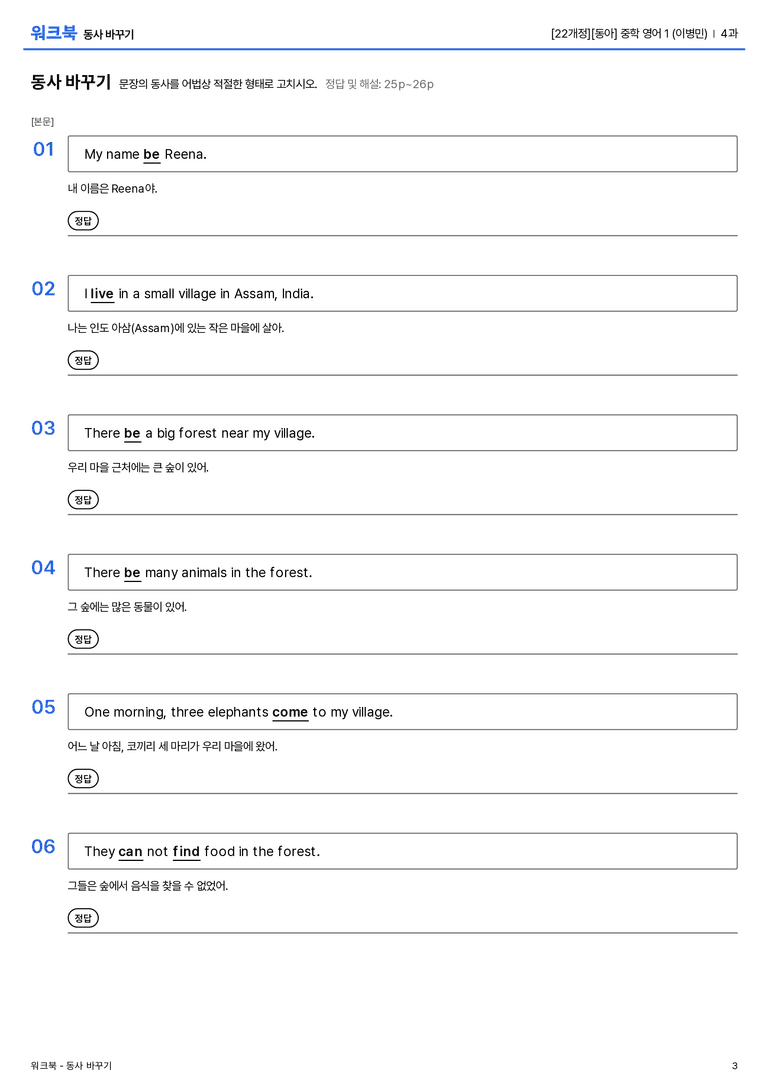This screenshot has width=768, height=1087.
Task: Click the 정답 badge under question 03
Action: pyautogui.click(x=83, y=500)
